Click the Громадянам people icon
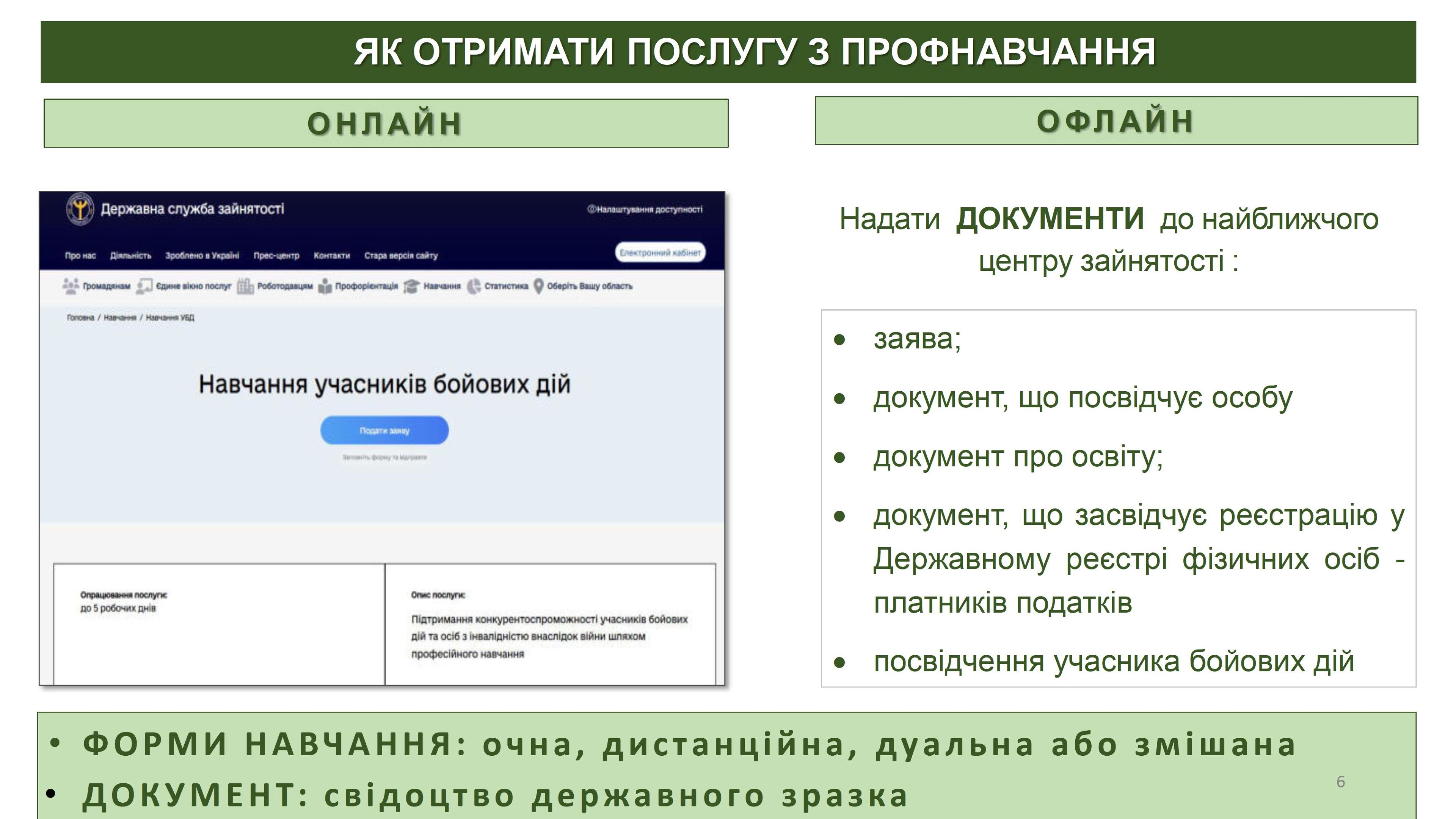The image size is (1456, 819). 71,286
